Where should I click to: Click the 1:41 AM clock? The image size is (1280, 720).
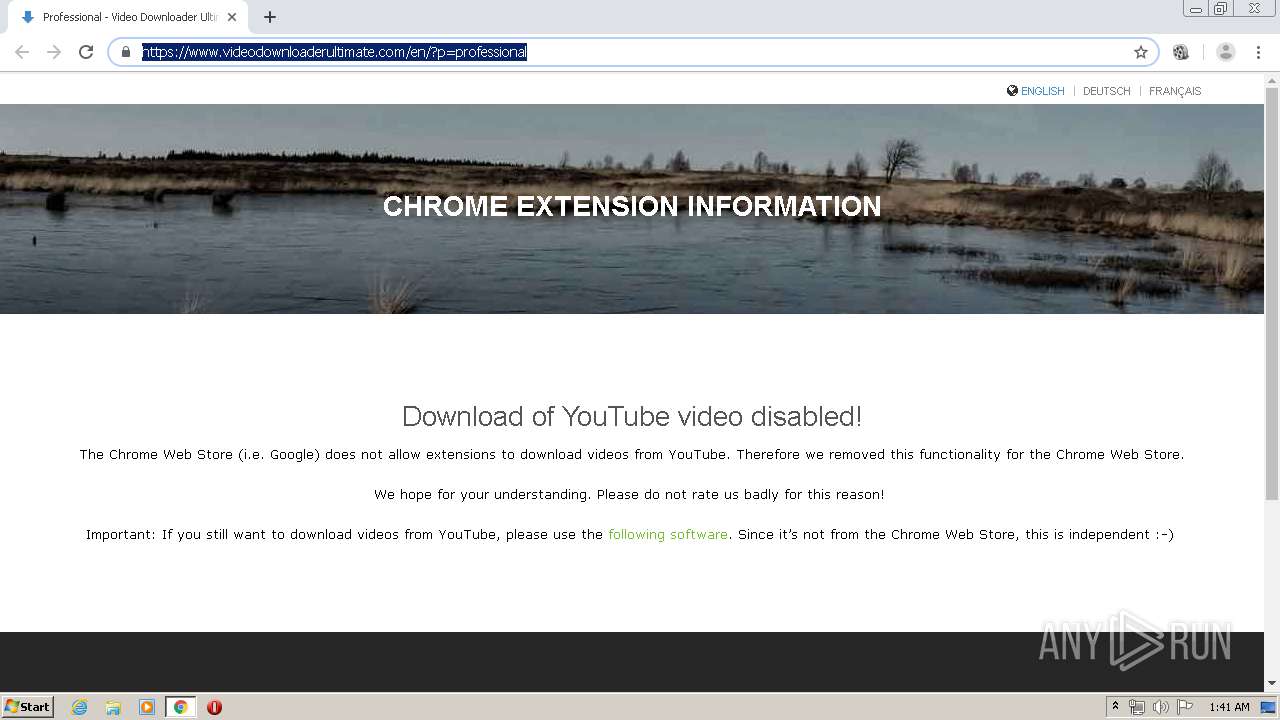pyautogui.click(x=1229, y=707)
